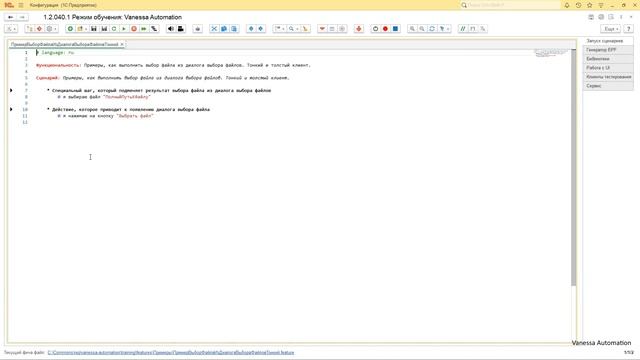
Task: Click the red diamond icon near toolbar start
Action: (x=39, y=29)
